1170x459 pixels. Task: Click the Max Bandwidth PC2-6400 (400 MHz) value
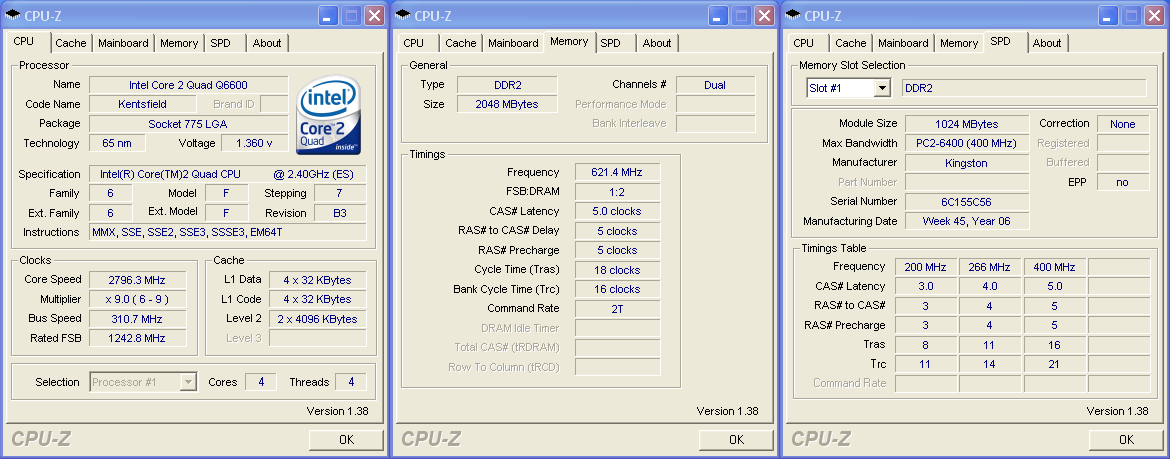[967, 143]
